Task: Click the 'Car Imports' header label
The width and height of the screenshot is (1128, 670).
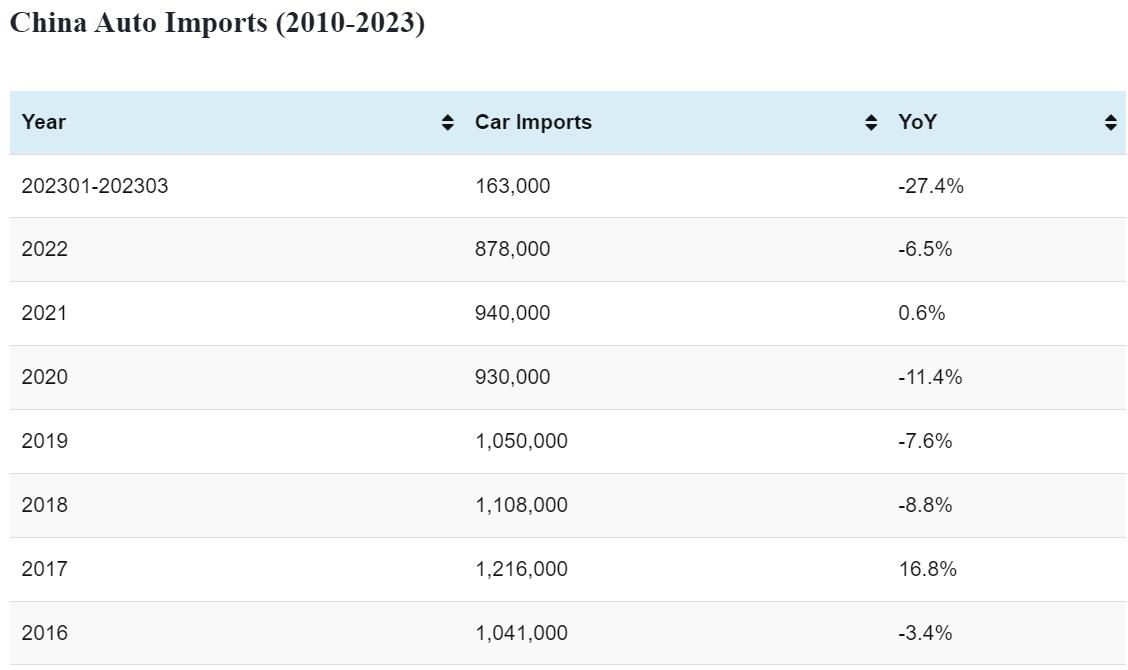Action: click(x=533, y=122)
